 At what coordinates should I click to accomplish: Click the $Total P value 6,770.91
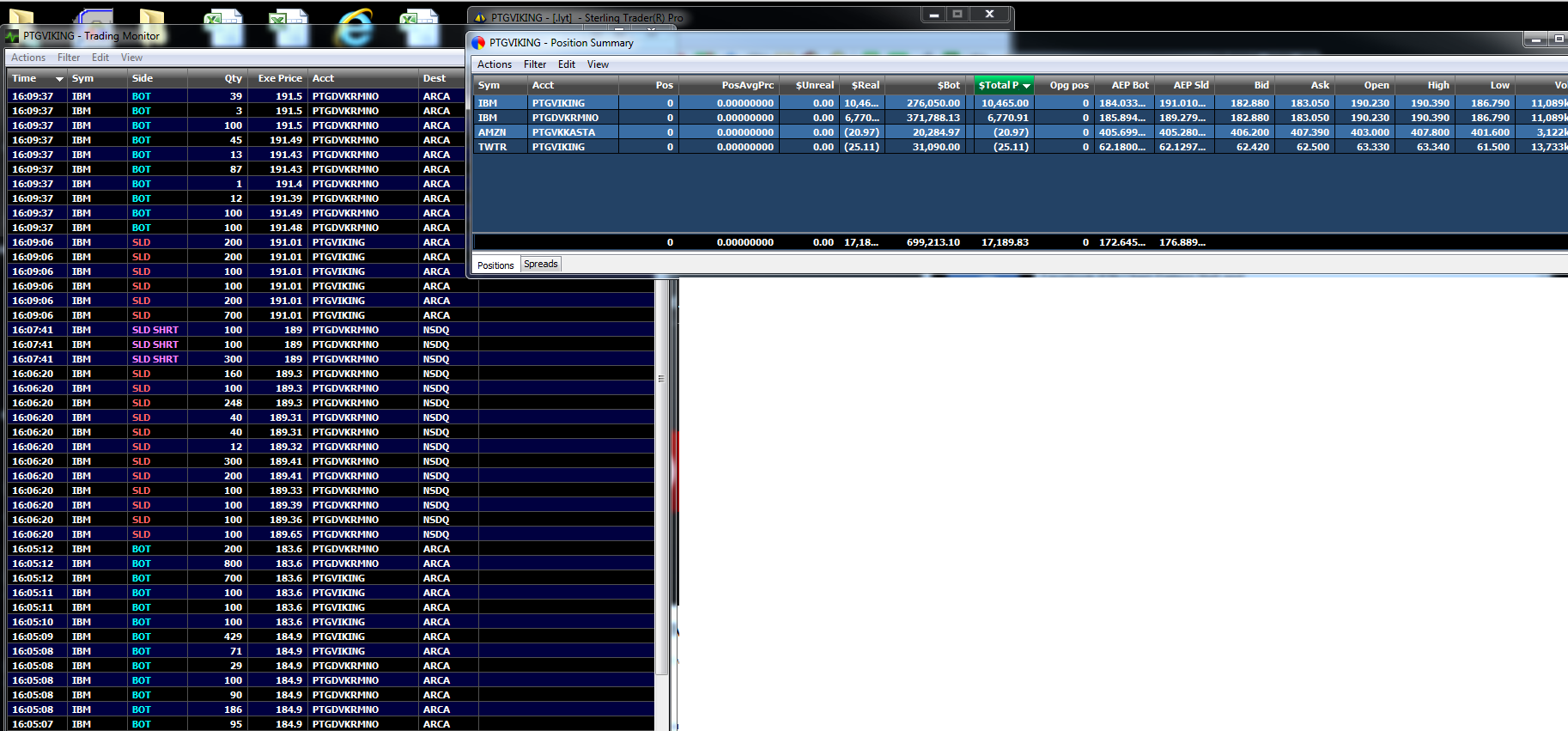point(1008,118)
